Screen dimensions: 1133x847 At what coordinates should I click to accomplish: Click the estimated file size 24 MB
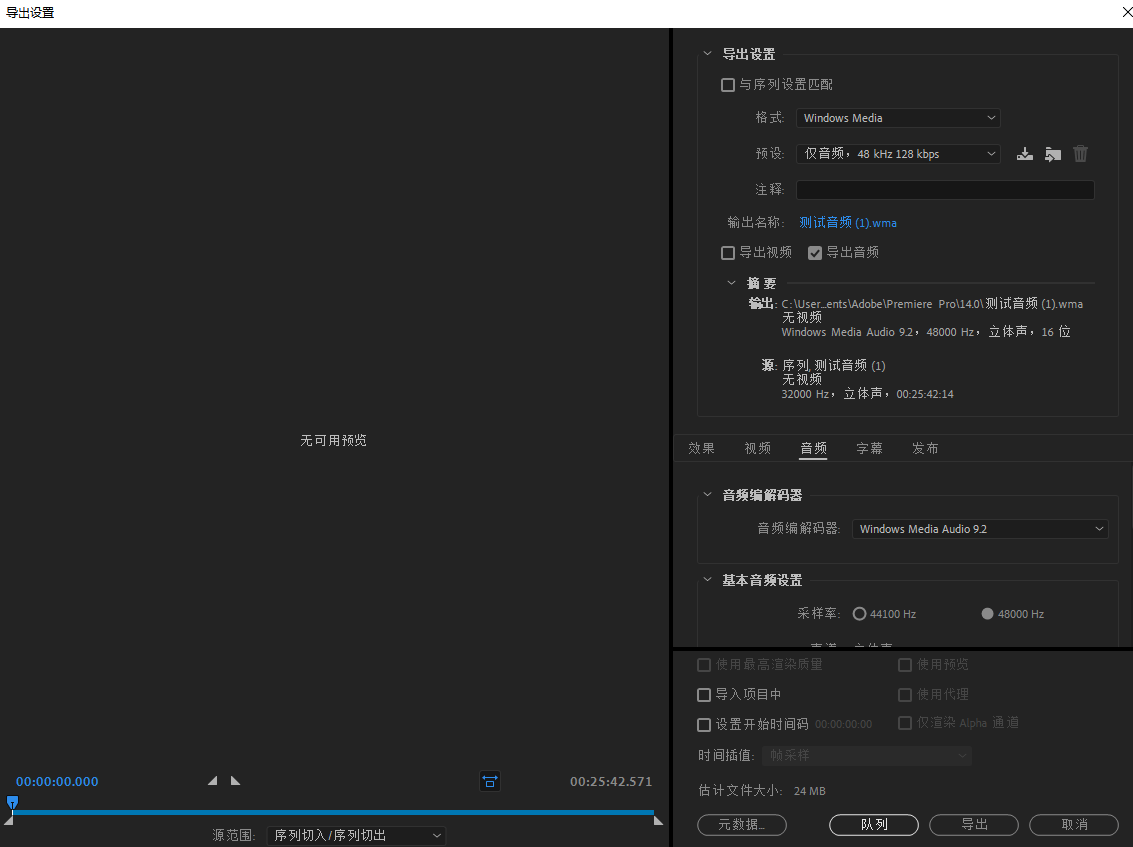click(x=809, y=791)
